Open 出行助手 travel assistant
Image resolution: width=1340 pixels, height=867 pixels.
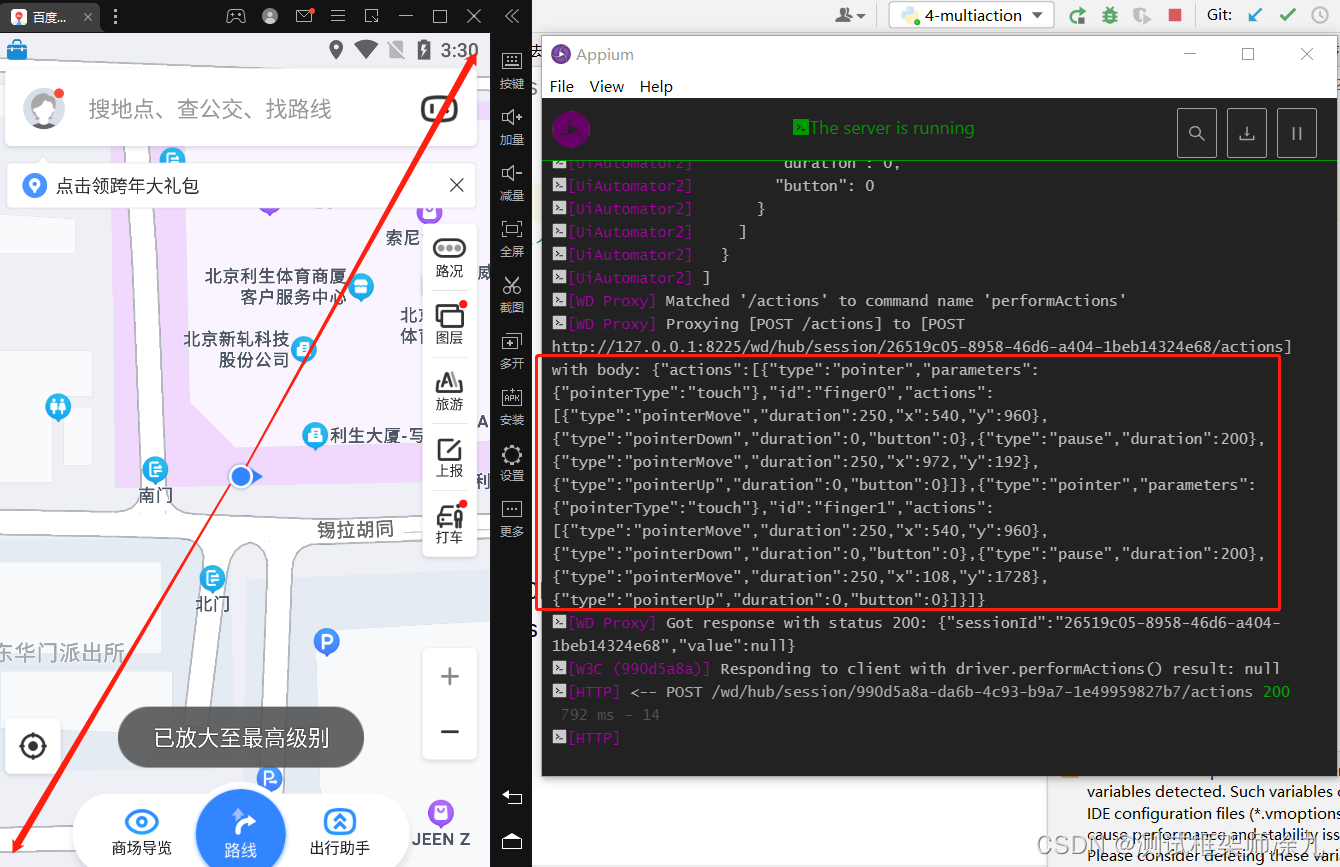click(340, 833)
